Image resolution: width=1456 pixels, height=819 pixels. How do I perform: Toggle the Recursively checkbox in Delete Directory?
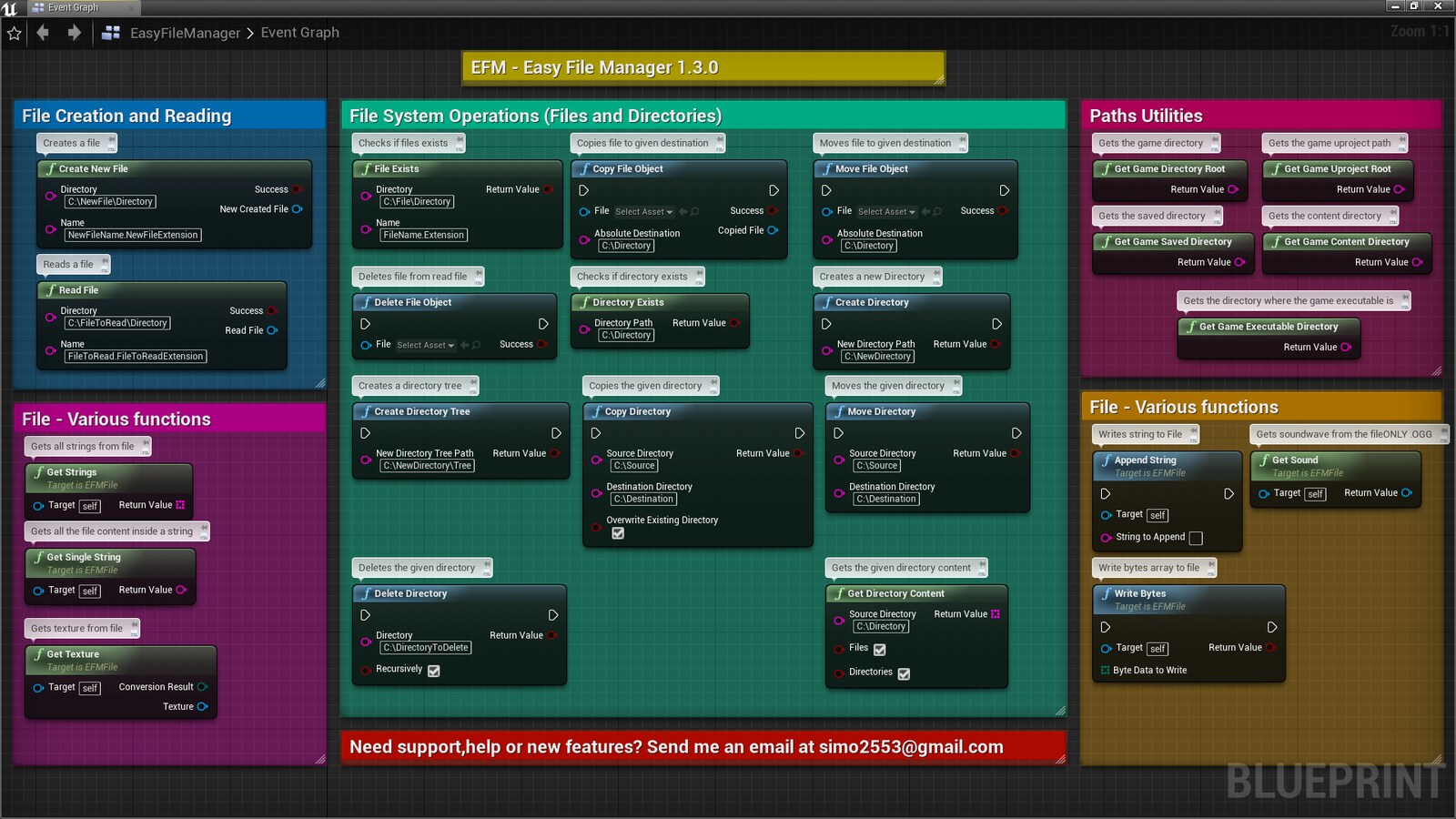tap(433, 670)
